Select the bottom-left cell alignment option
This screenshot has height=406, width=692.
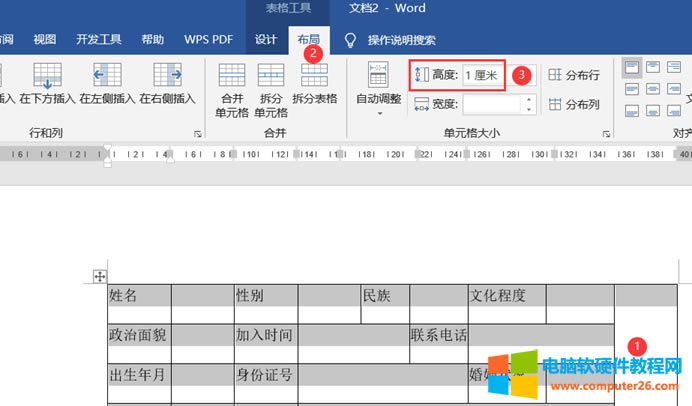click(x=632, y=112)
